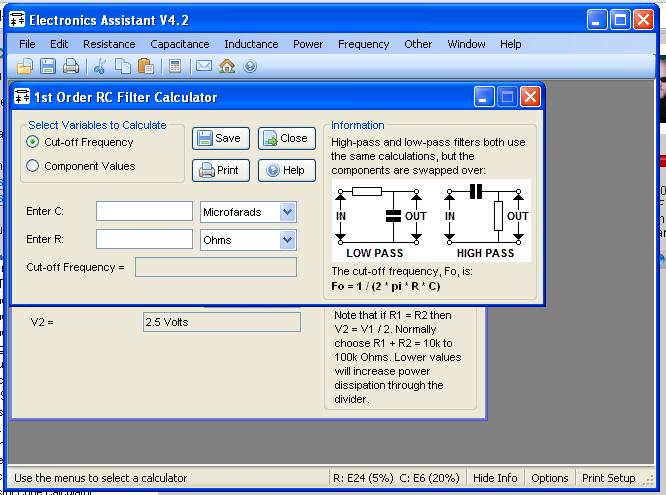This screenshot has height=495, width=666.
Task: Open the calculator toolbar icon
Action: (175, 66)
